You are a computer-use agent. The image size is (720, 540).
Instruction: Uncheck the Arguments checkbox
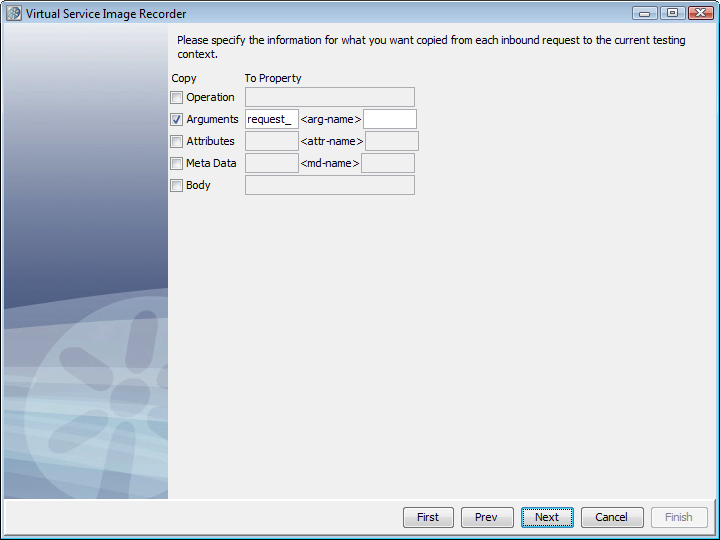pyautogui.click(x=176, y=119)
